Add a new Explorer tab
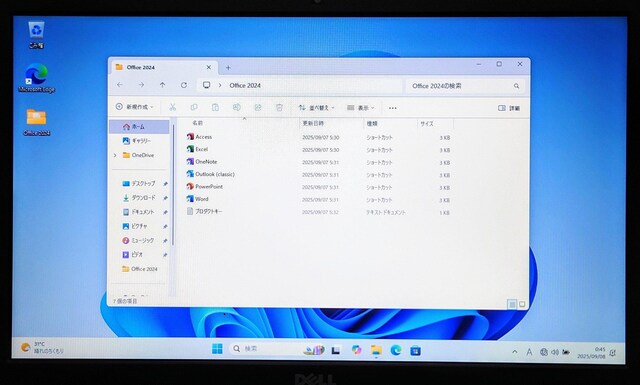This screenshot has width=640, height=385. click(x=228, y=67)
